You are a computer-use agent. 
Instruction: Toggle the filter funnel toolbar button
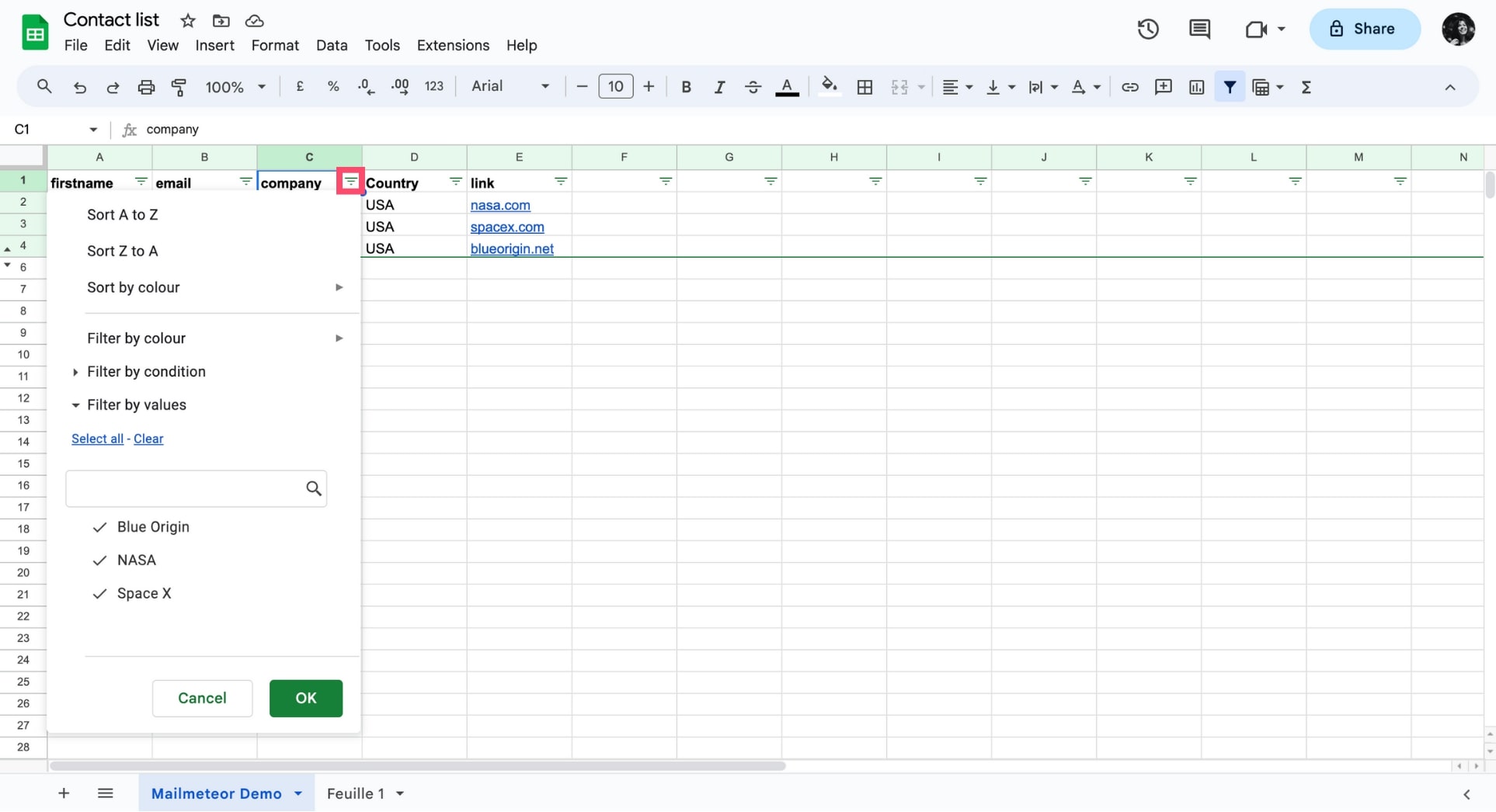pyautogui.click(x=1230, y=87)
